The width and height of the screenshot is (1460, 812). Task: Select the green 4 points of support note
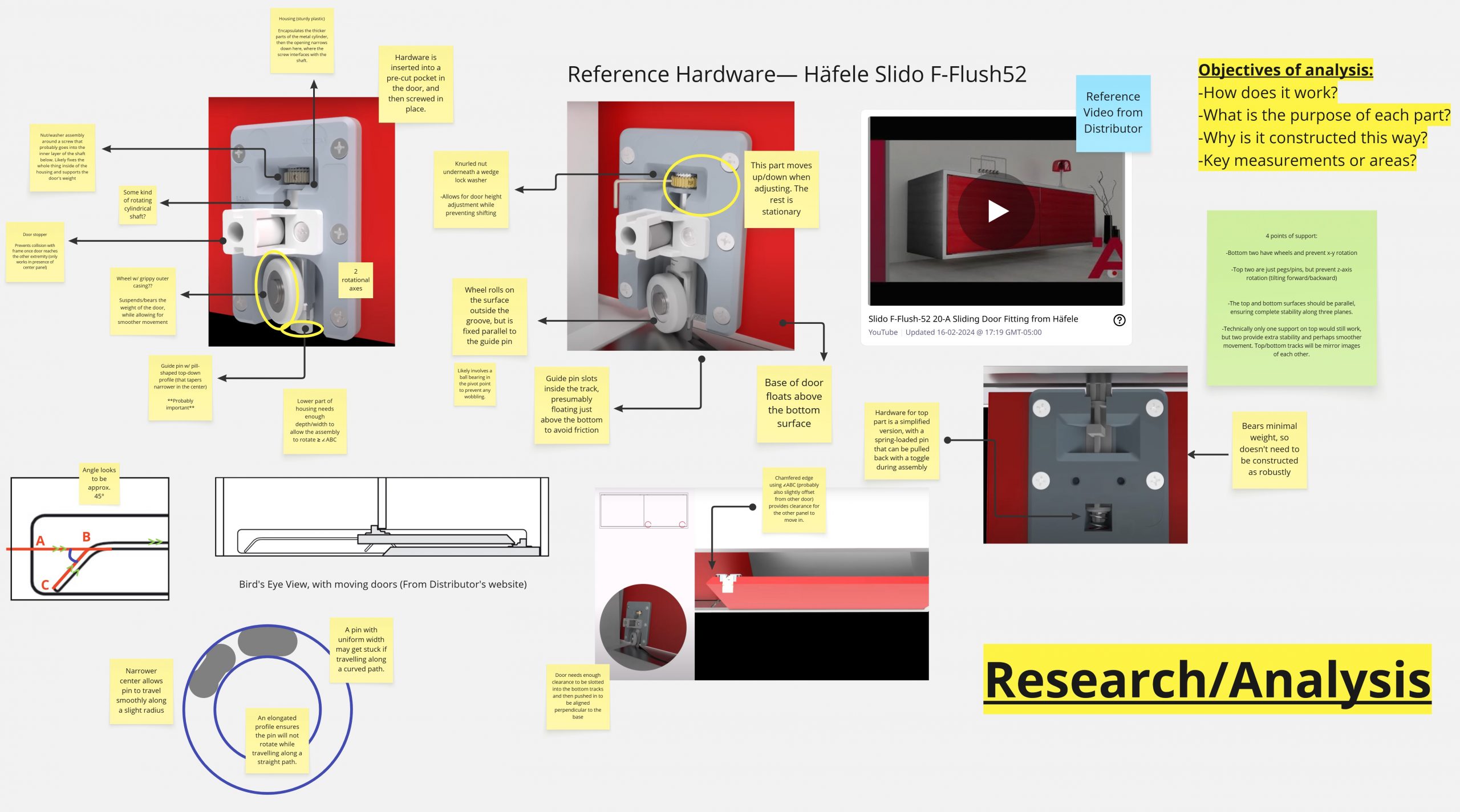[1291, 297]
